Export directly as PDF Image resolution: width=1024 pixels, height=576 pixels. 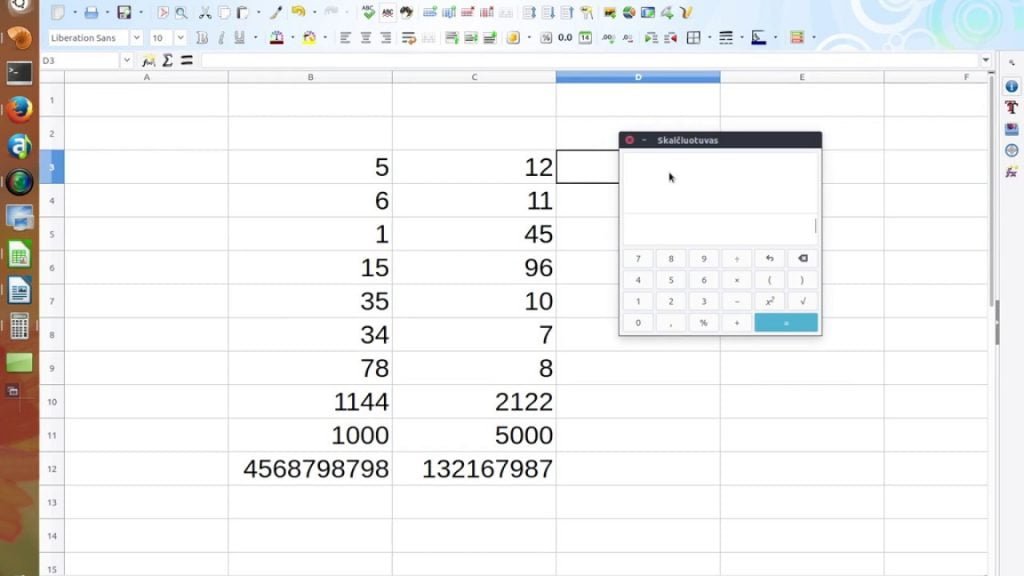[x=163, y=12]
